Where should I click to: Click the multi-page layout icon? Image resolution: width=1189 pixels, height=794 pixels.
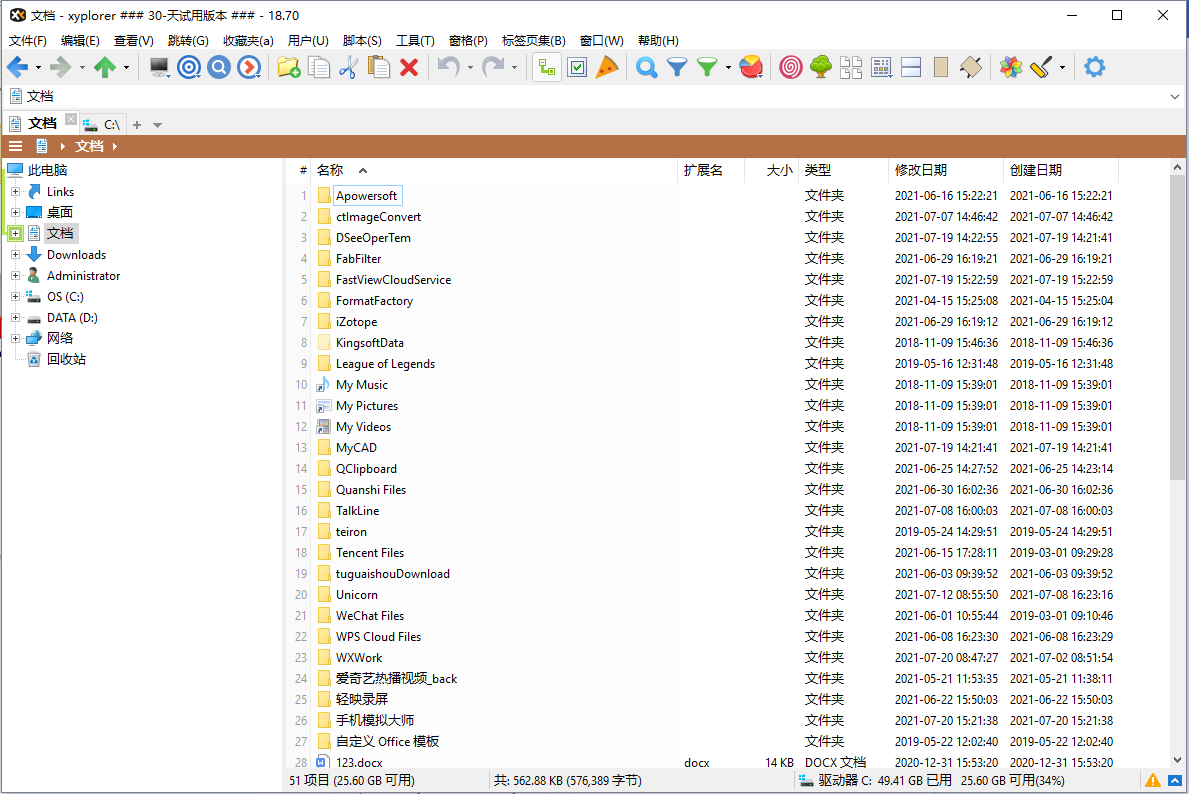pyautogui.click(x=851, y=67)
